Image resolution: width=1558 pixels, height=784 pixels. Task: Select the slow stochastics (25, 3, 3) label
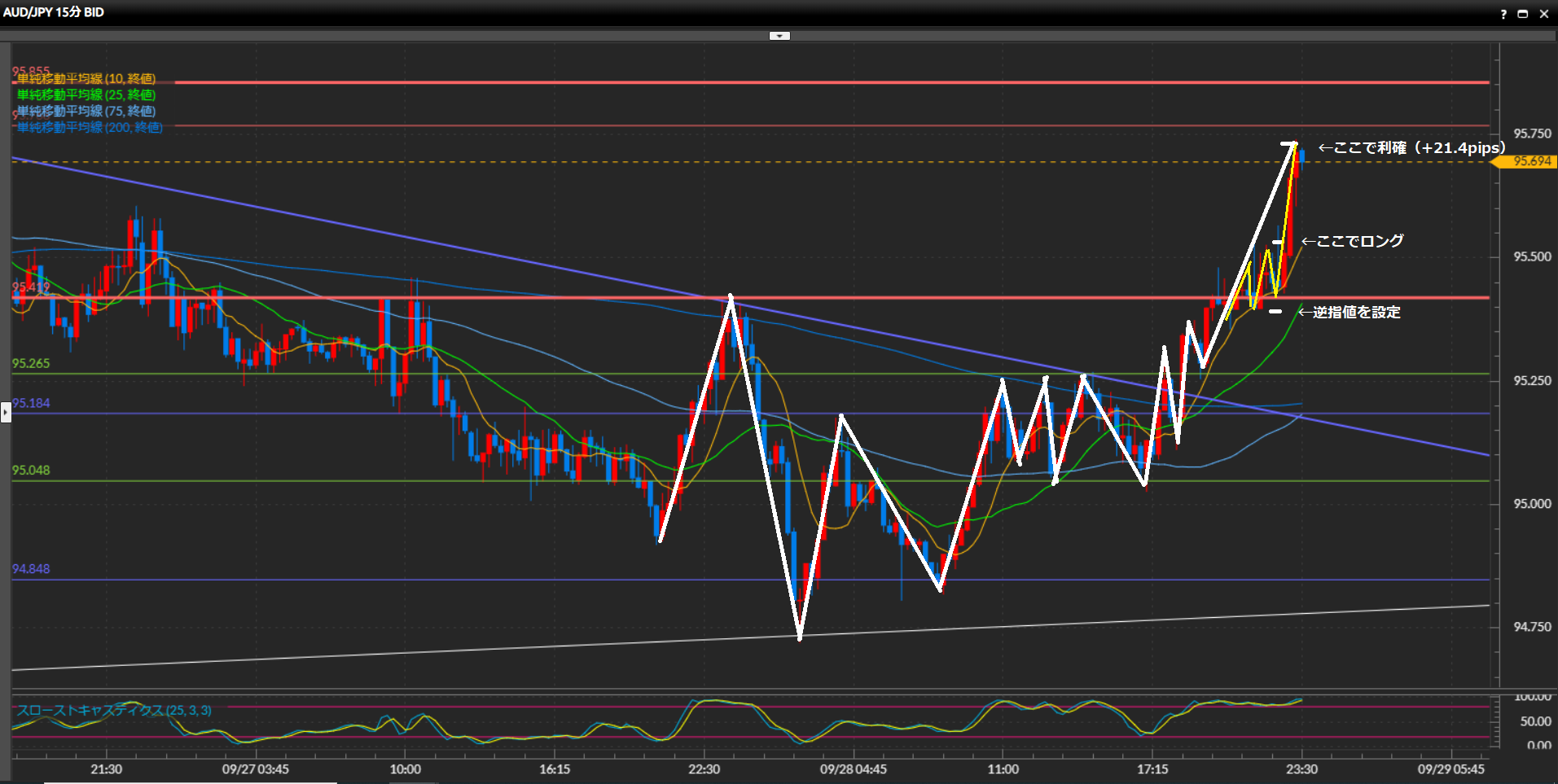coord(114,711)
